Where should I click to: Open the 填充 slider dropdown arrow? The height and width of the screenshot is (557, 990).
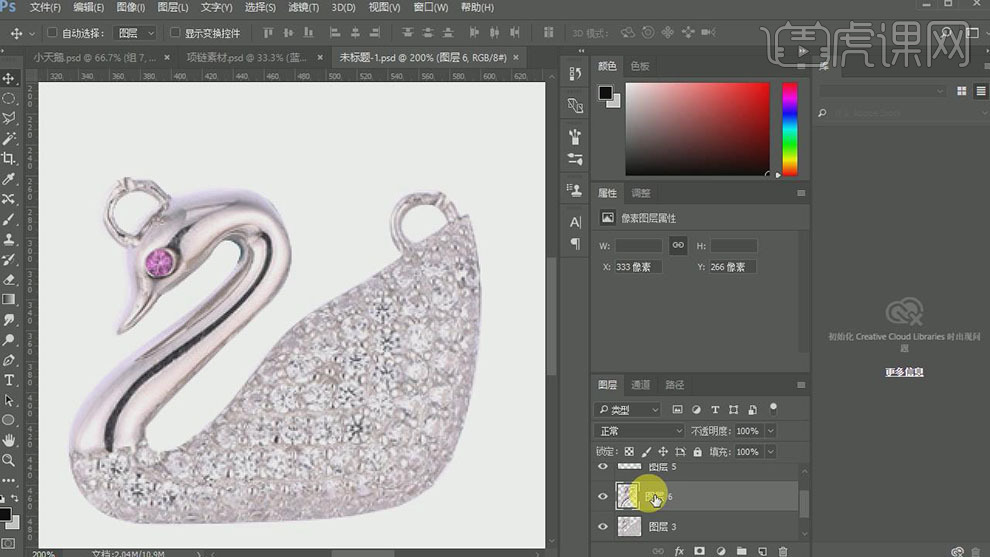pyautogui.click(x=770, y=452)
